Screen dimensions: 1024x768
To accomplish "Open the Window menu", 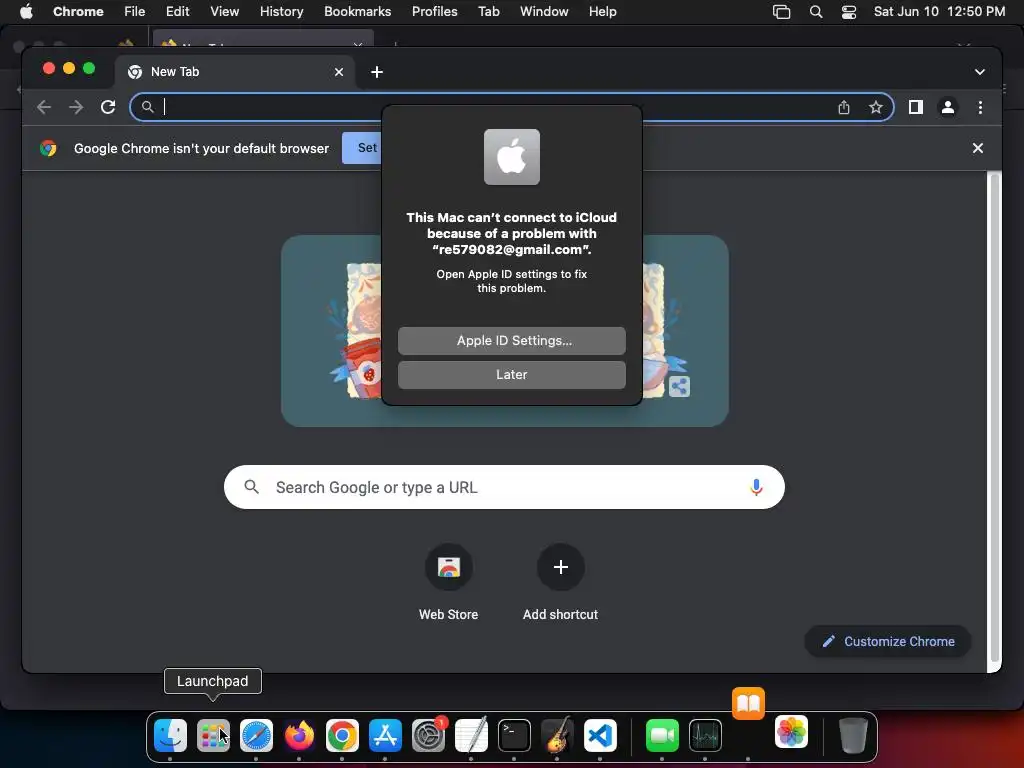I will click(x=544, y=11).
